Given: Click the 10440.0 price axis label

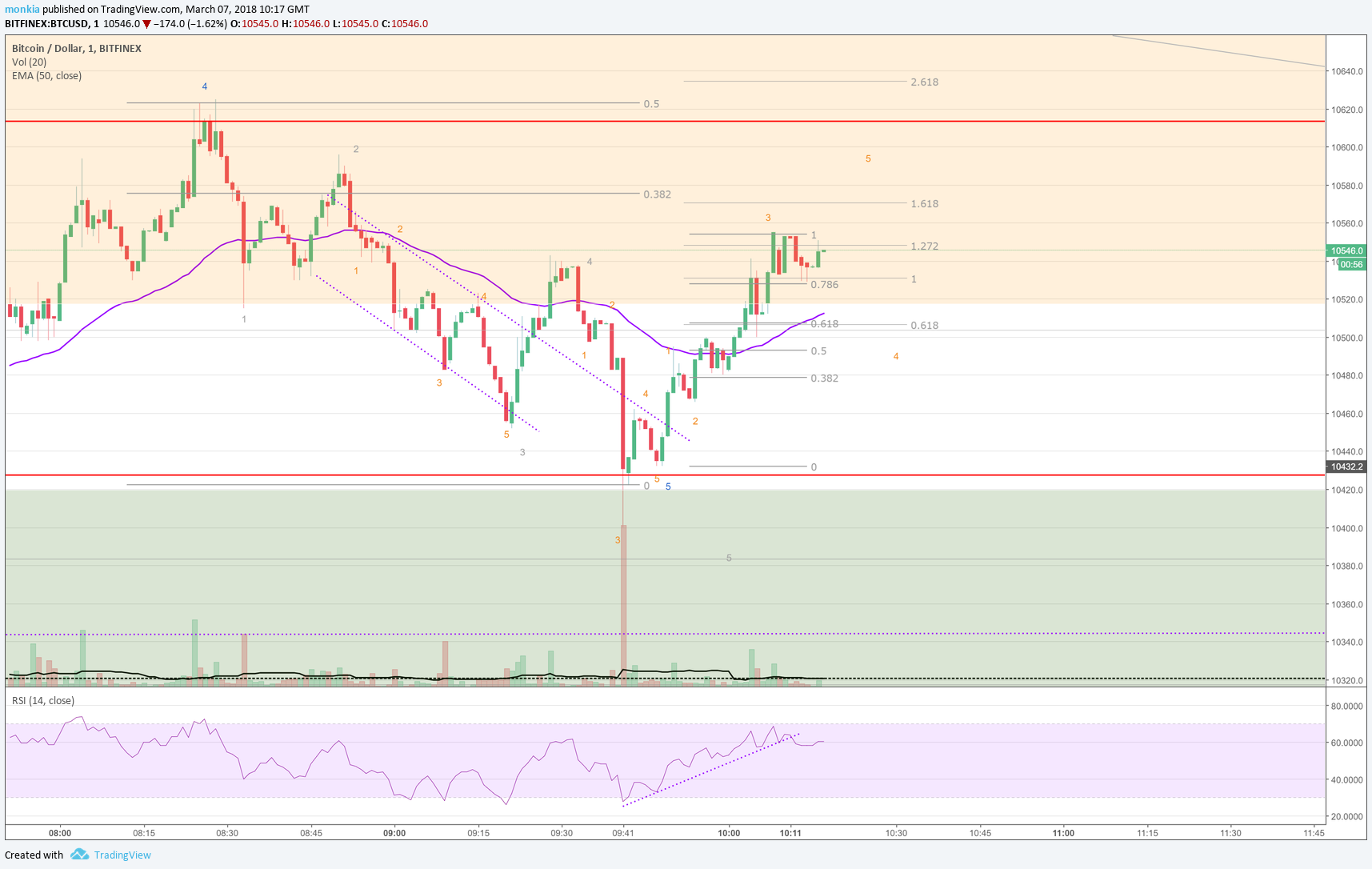Looking at the screenshot, I should pyautogui.click(x=1346, y=451).
